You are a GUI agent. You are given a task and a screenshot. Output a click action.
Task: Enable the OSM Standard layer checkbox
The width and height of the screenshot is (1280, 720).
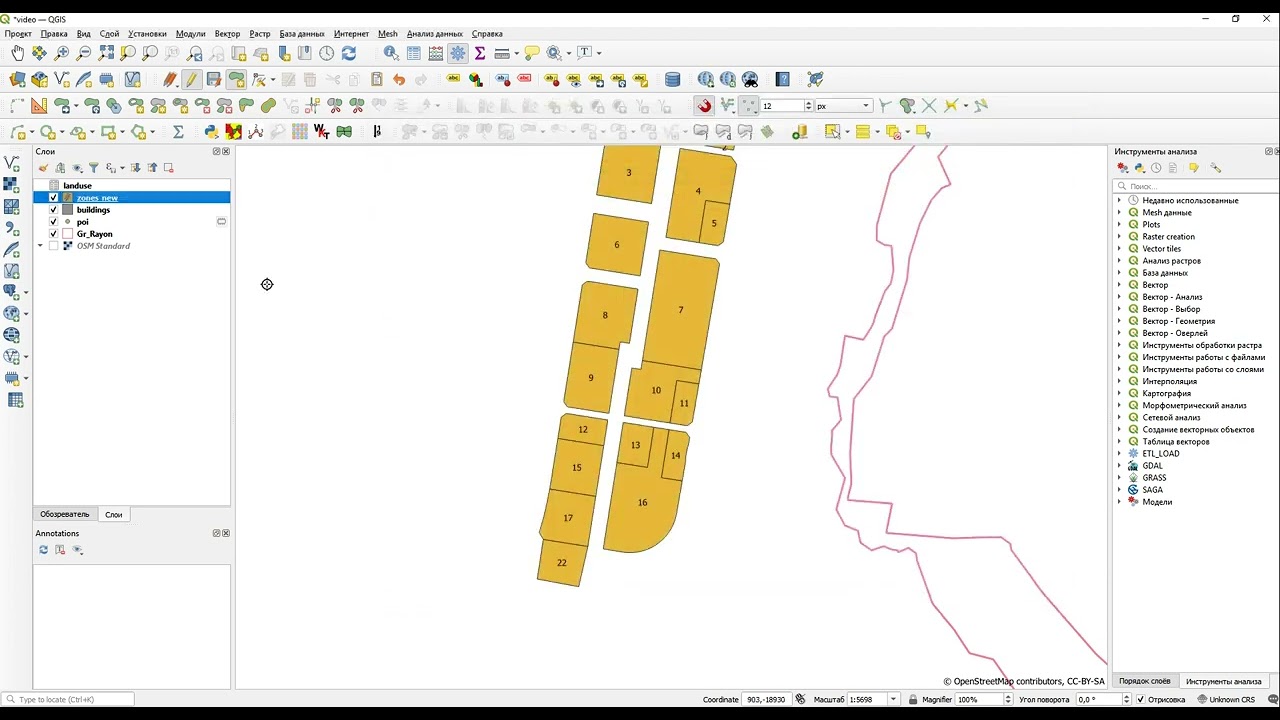54,246
